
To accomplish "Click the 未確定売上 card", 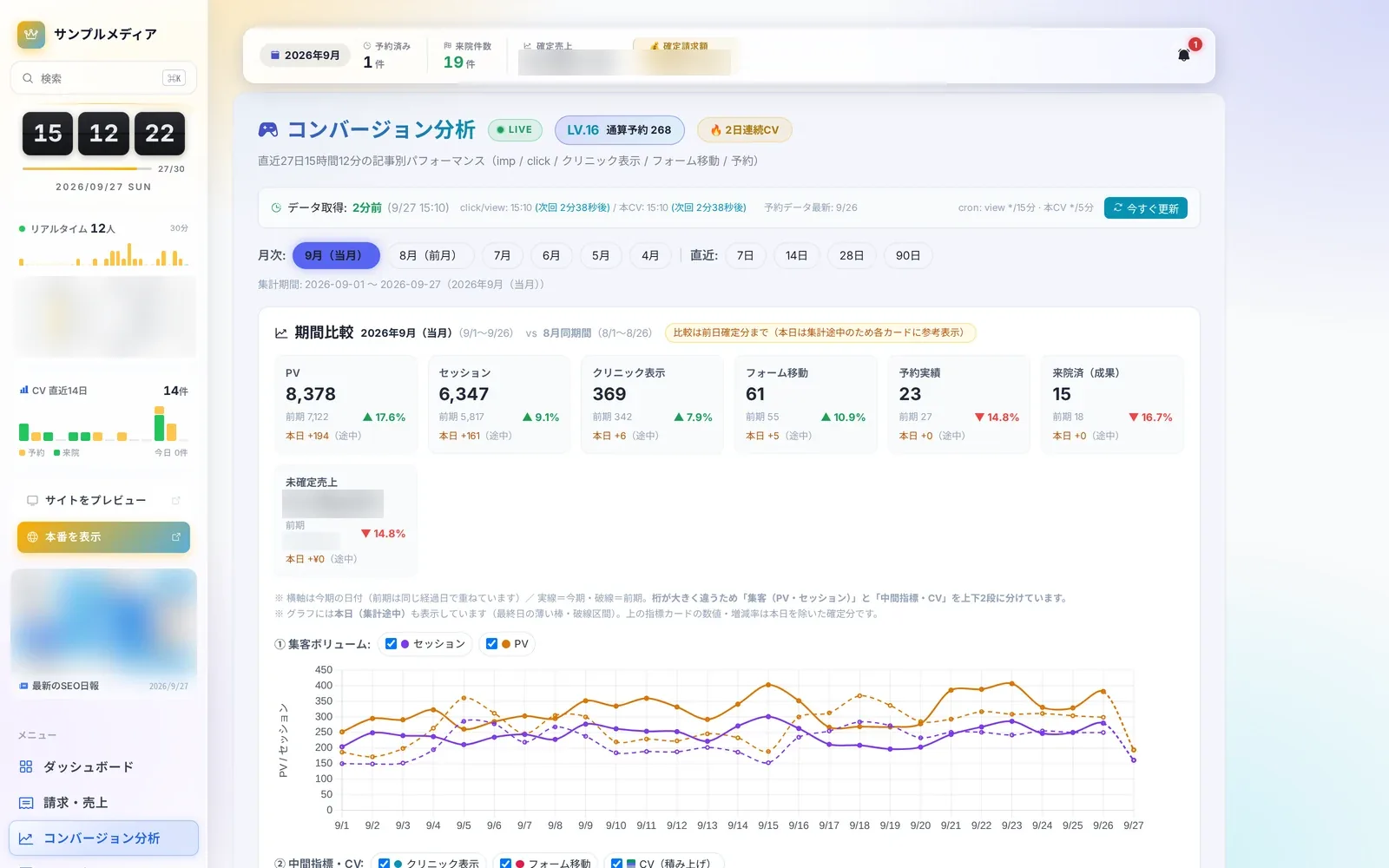I will [x=346, y=521].
